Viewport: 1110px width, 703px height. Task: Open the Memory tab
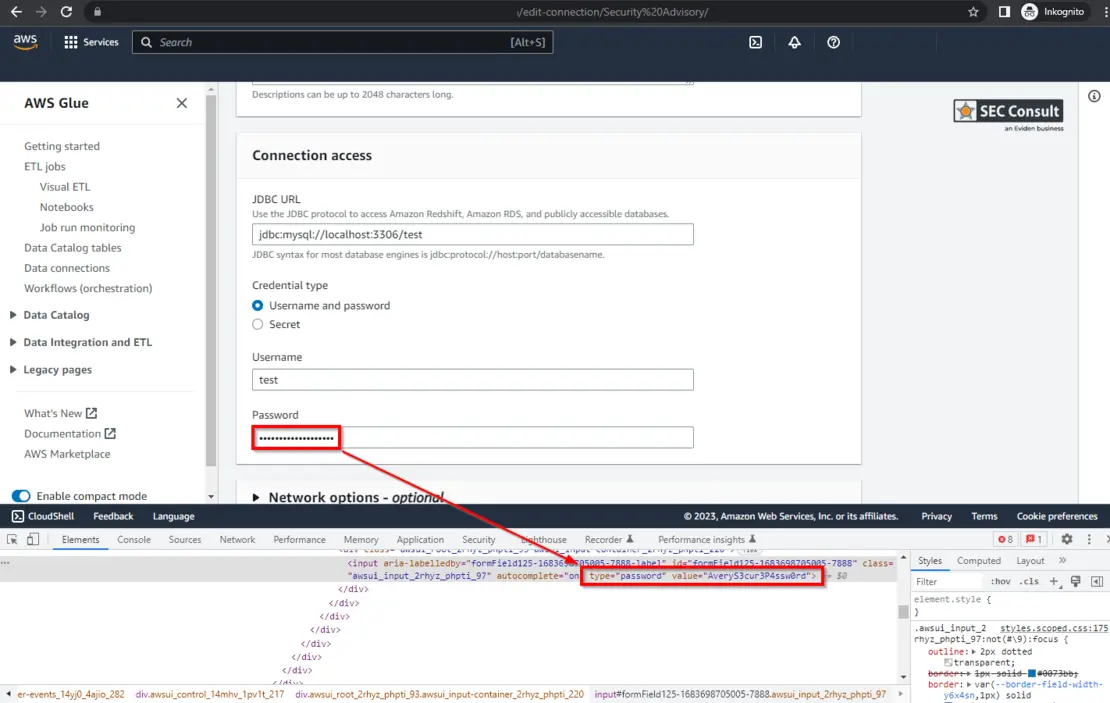[x=361, y=539]
